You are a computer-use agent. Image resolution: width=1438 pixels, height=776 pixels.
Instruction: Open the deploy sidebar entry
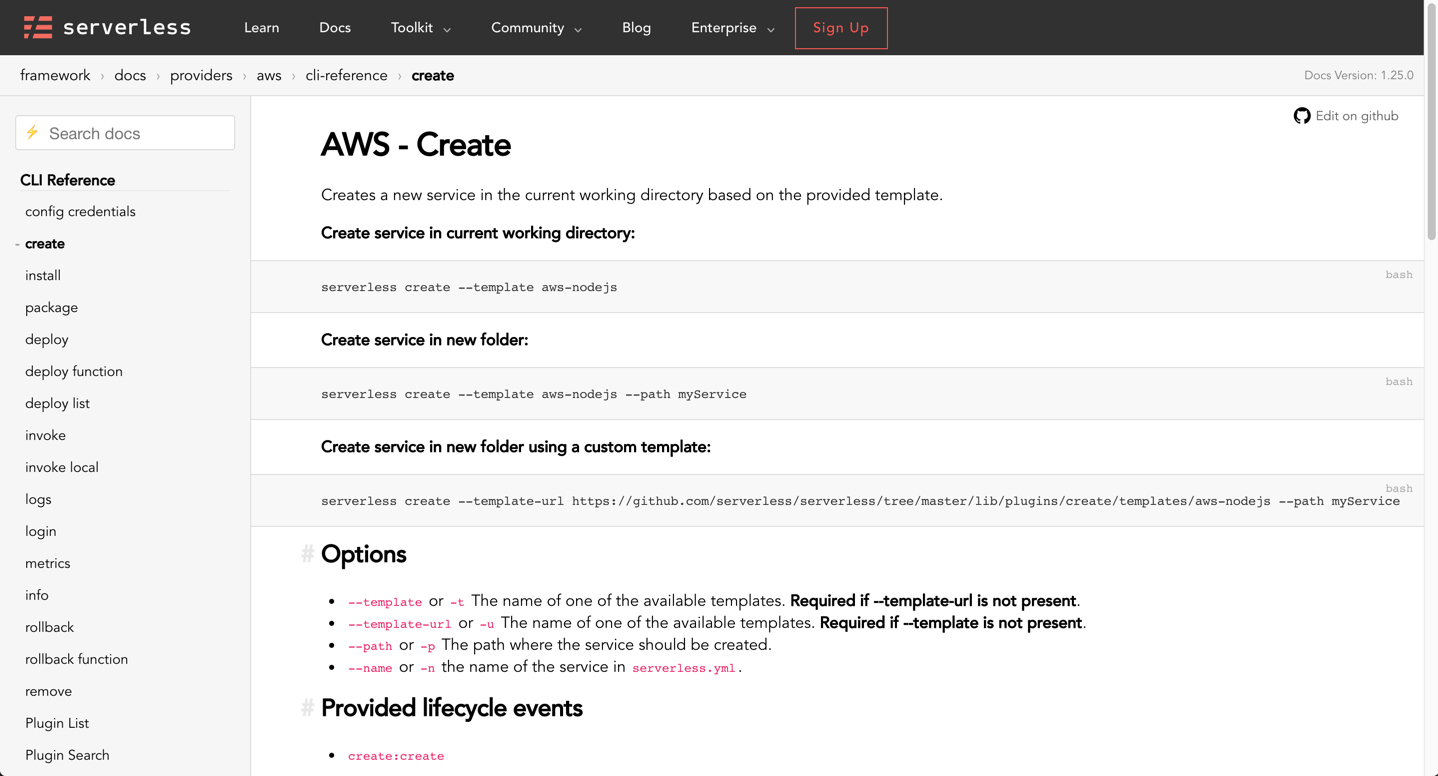point(47,340)
